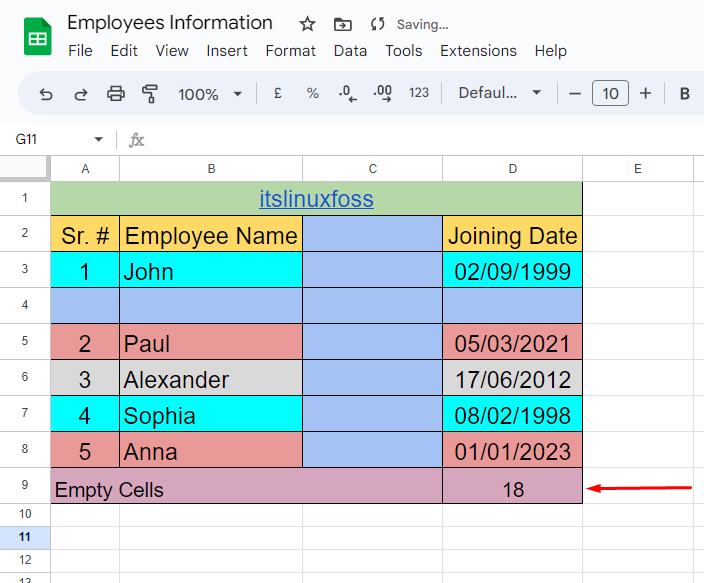Open the Insert menu

(x=227, y=51)
